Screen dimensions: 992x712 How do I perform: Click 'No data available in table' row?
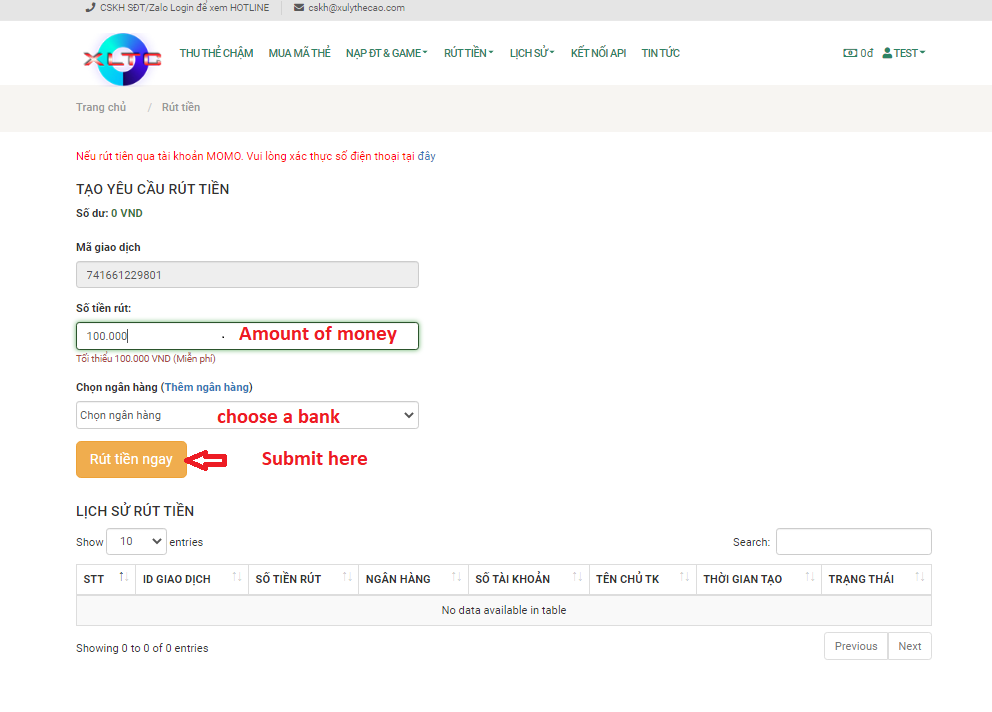504,610
